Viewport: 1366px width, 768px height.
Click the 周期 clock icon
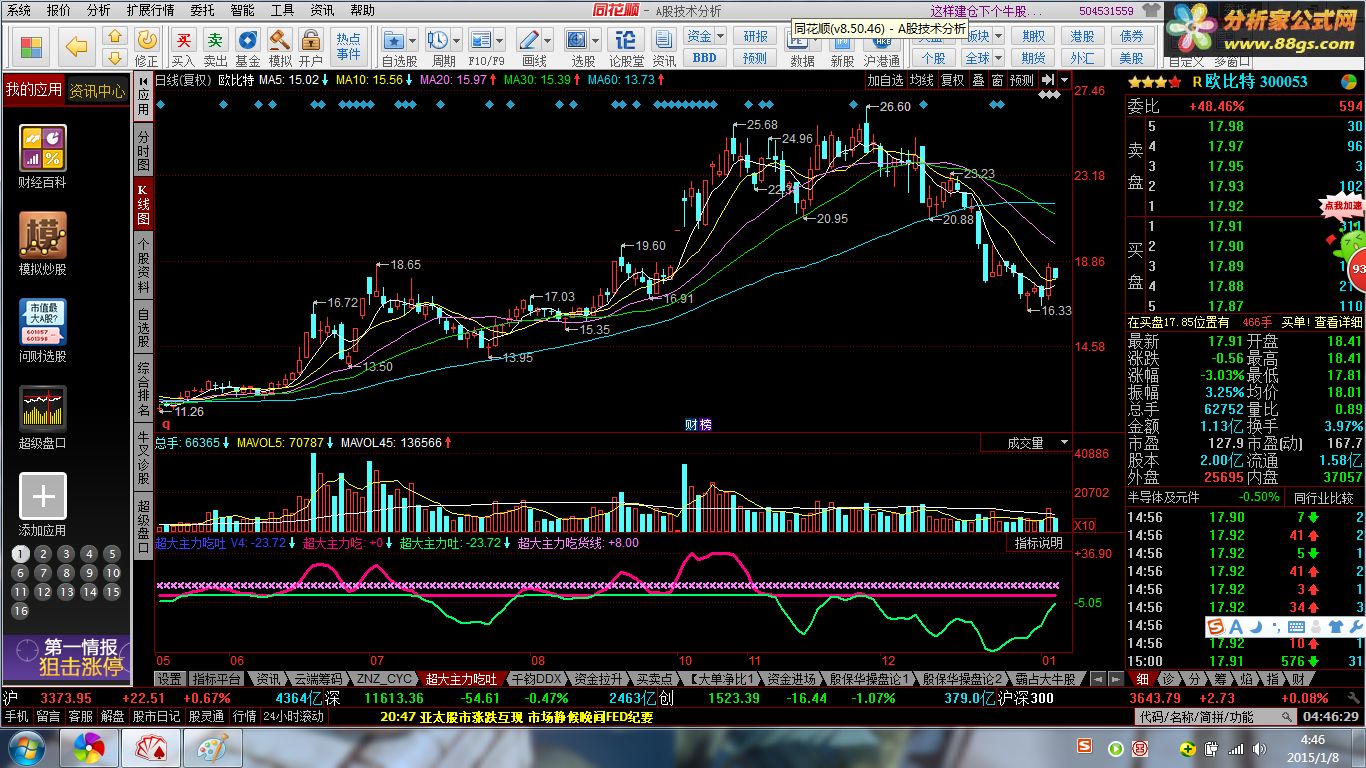pyautogui.click(x=437, y=39)
